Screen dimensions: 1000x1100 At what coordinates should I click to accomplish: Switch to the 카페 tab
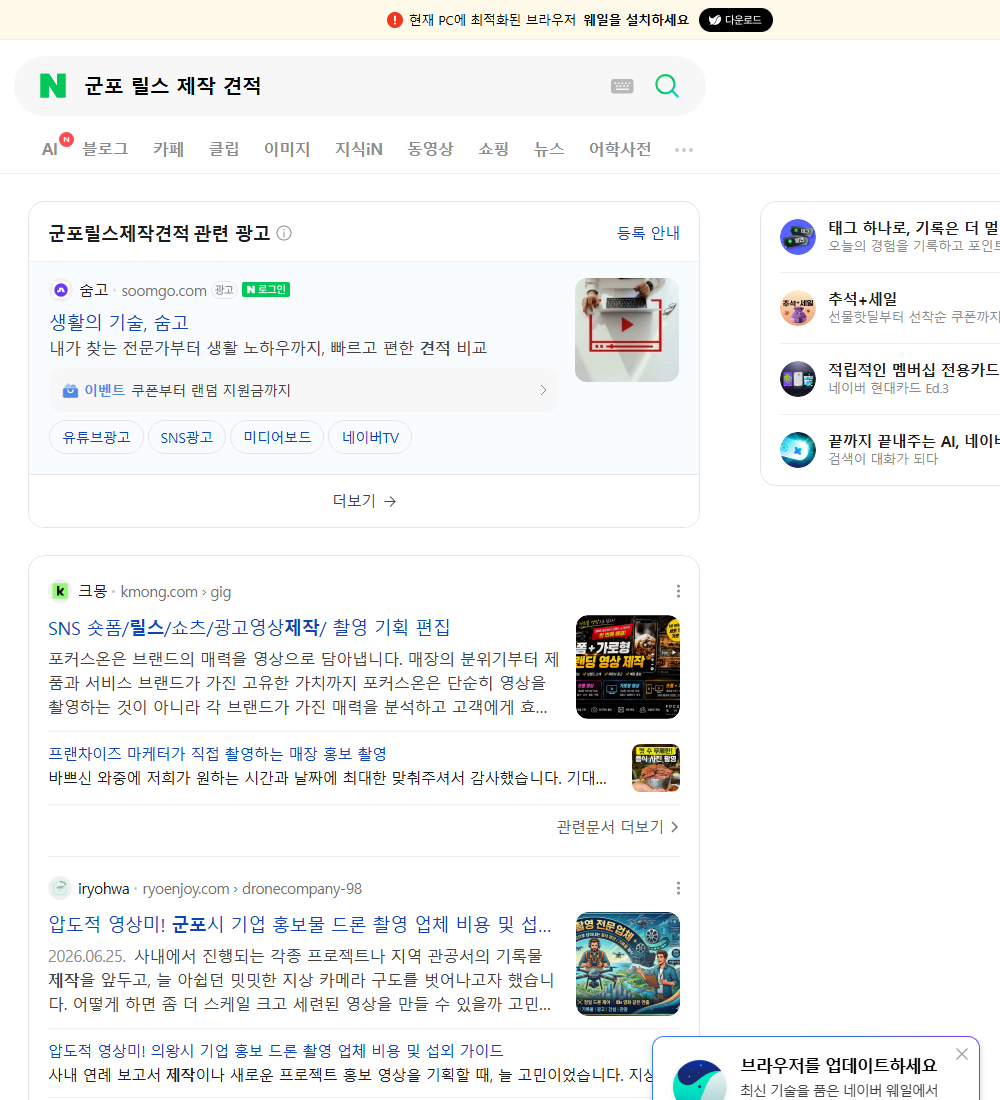[168, 149]
